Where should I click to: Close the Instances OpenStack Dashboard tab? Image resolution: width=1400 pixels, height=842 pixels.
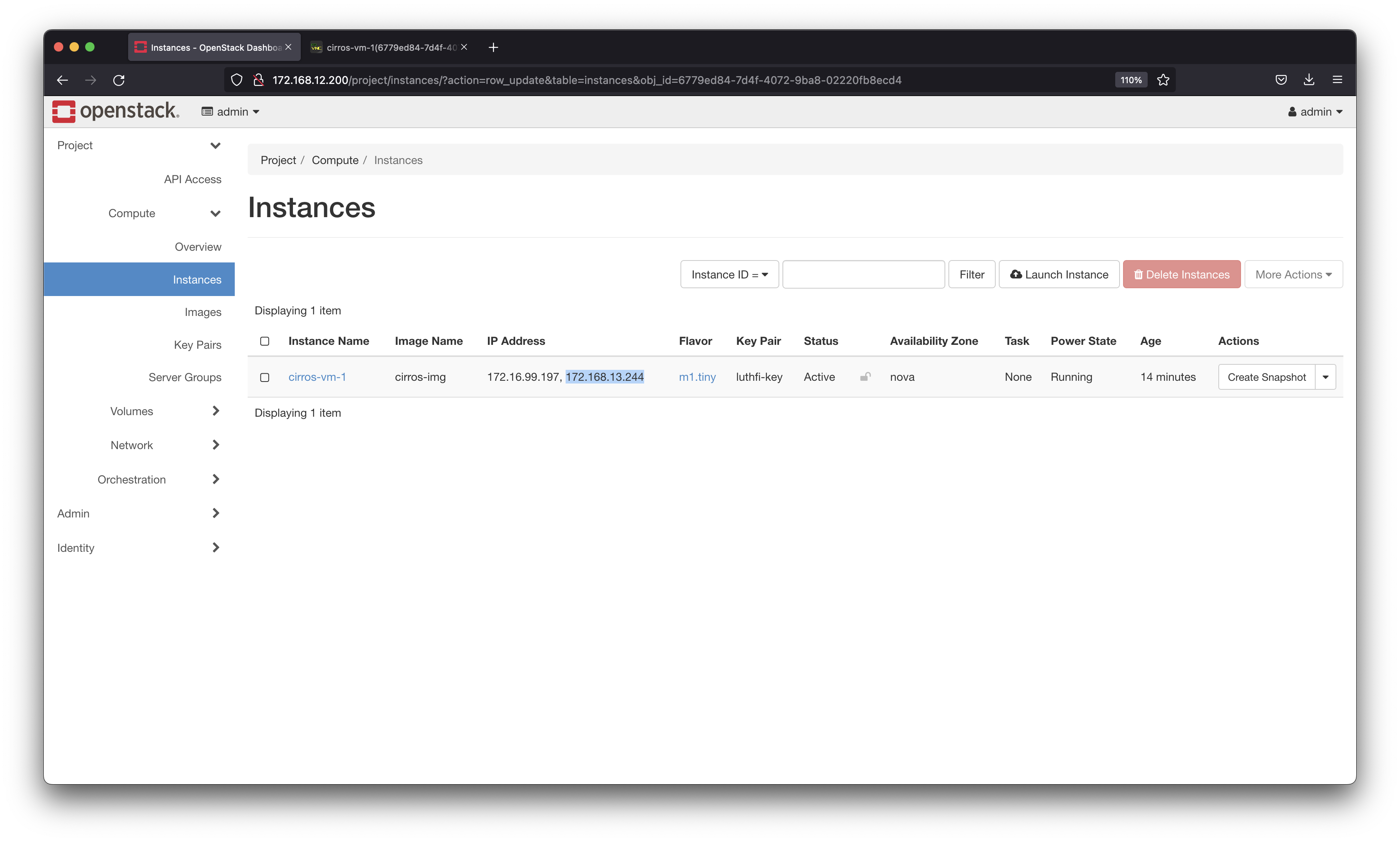click(x=288, y=47)
